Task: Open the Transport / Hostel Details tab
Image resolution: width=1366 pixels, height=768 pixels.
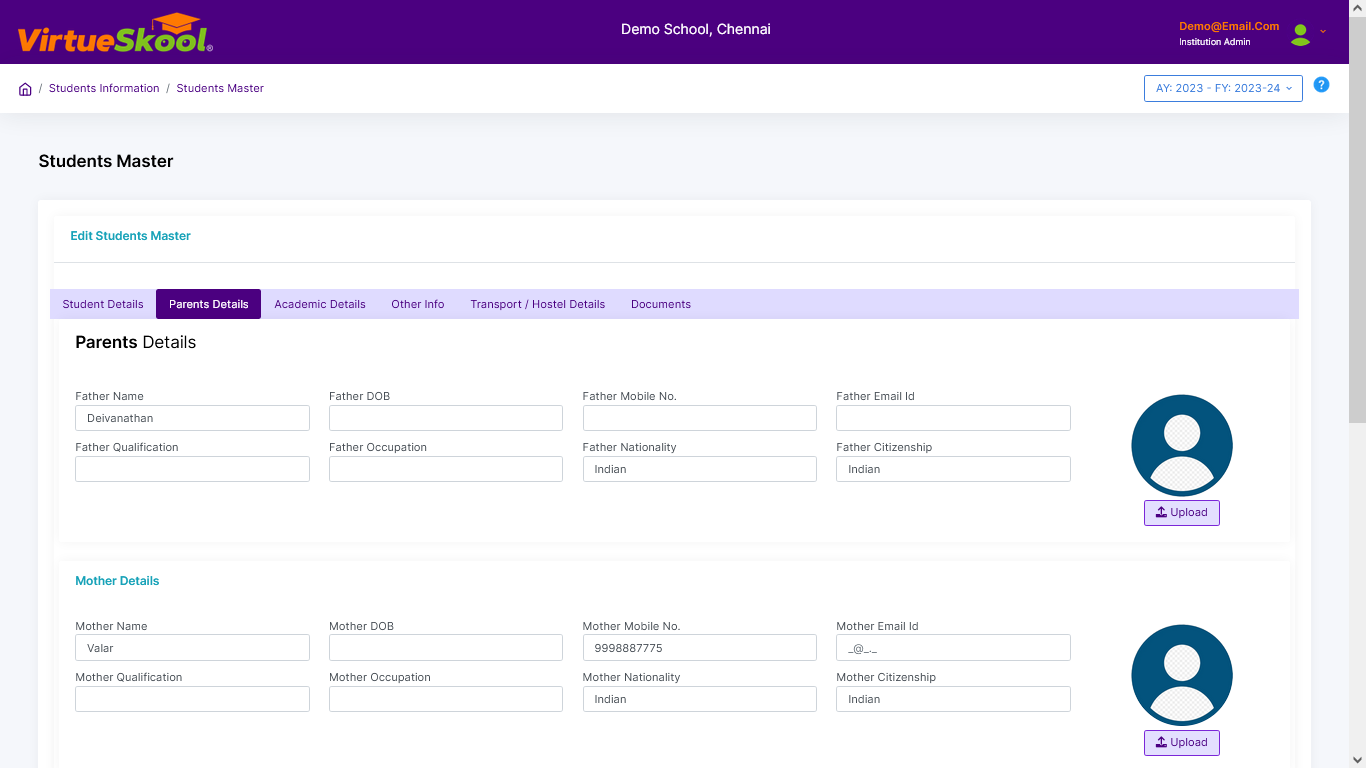Action: tap(538, 304)
